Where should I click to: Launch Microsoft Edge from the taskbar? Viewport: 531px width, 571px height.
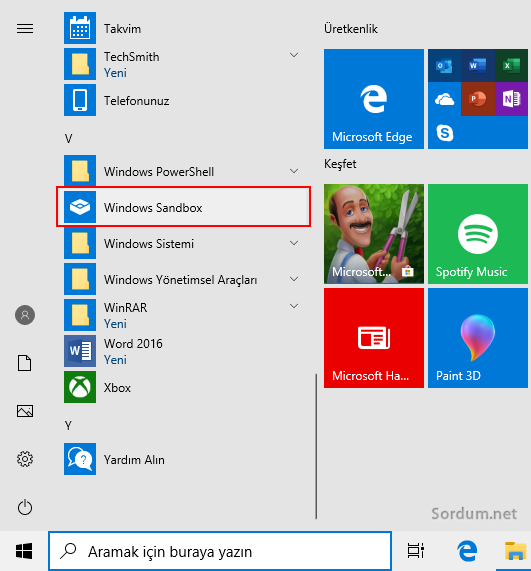point(467,551)
